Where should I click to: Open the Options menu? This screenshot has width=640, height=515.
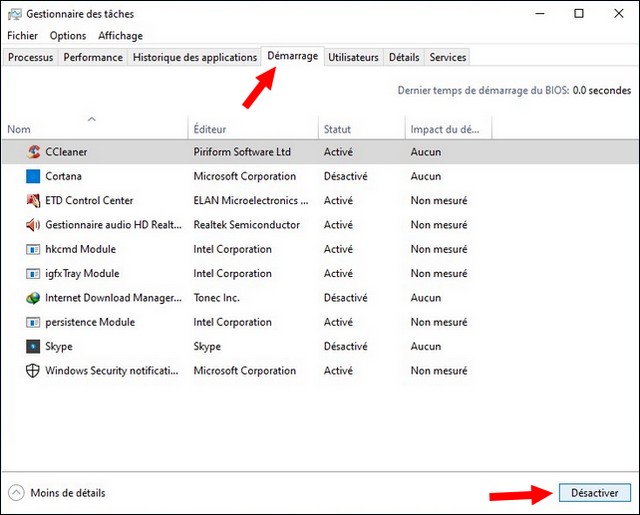[x=68, y=36]
